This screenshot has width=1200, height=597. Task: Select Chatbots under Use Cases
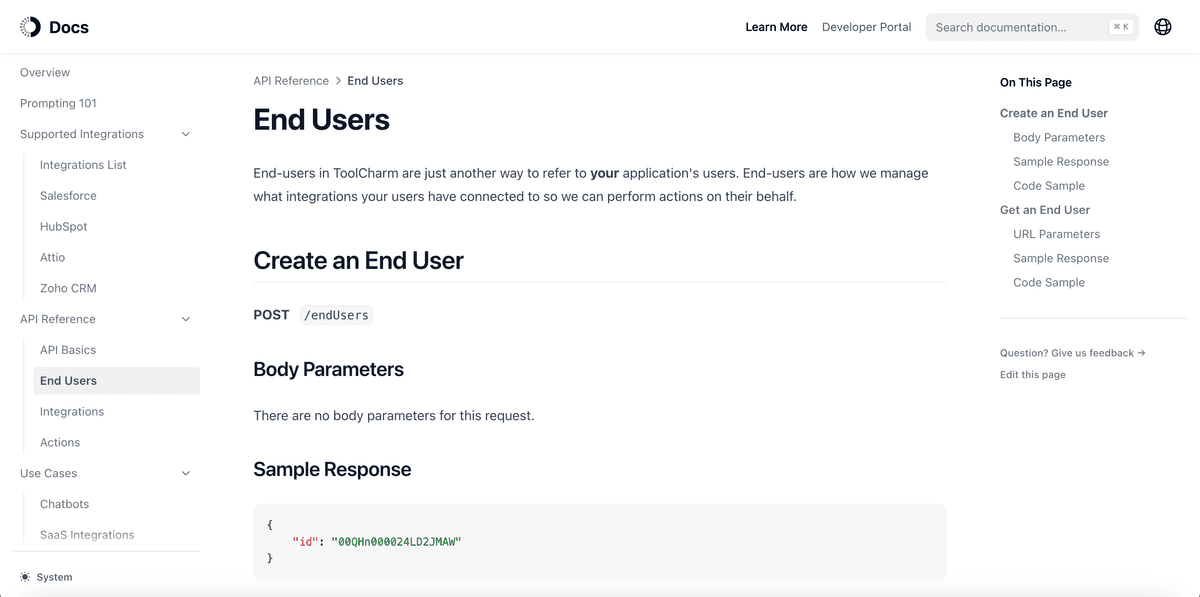coord(64,503)
